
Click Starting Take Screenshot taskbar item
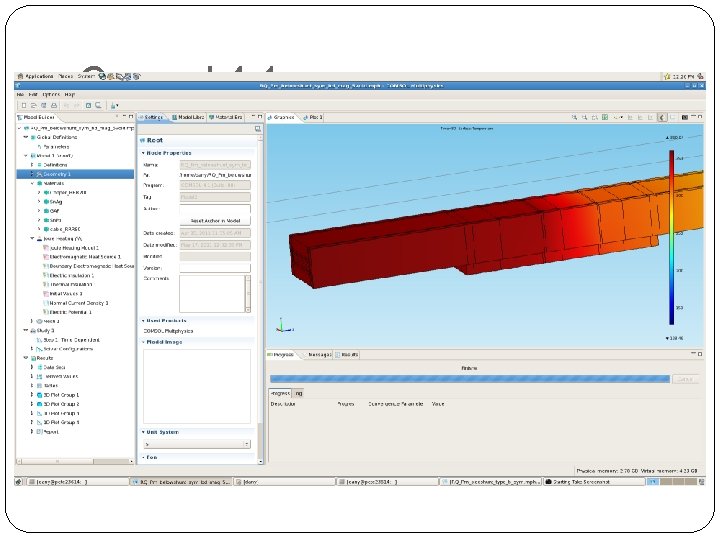[x=594, y=482]
